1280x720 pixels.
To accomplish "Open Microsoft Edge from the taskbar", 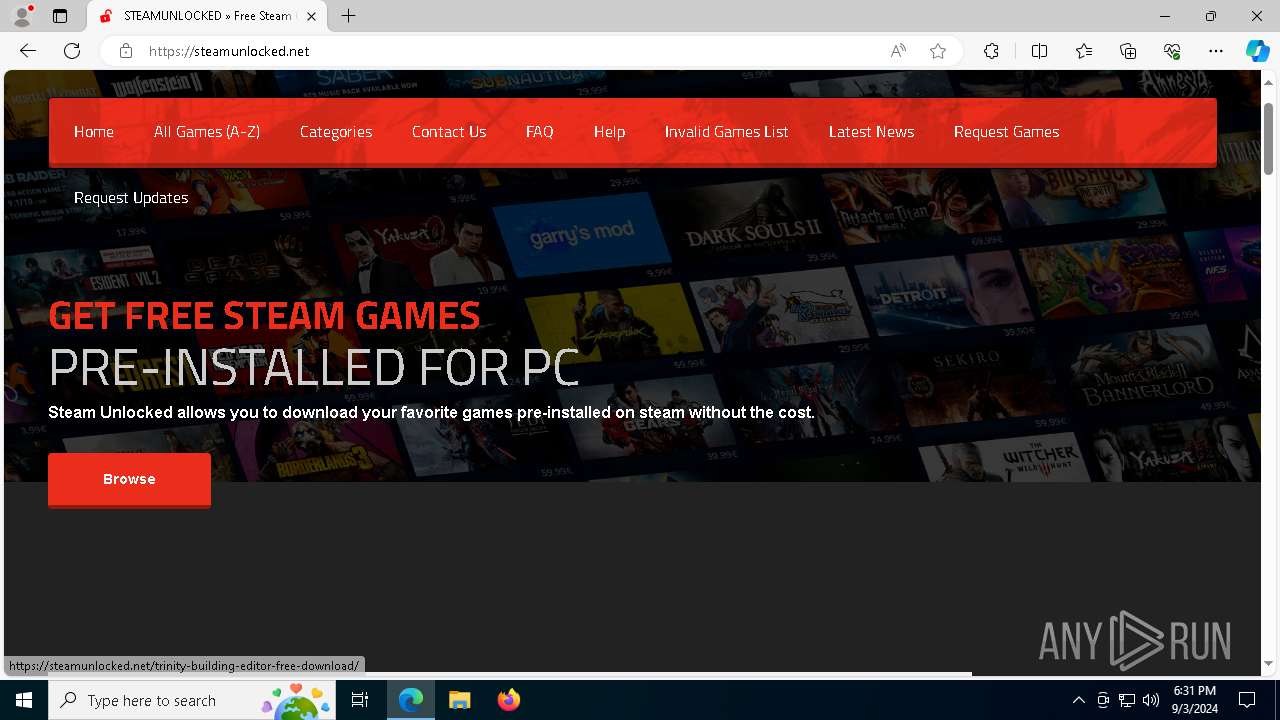I will point(411,700).
